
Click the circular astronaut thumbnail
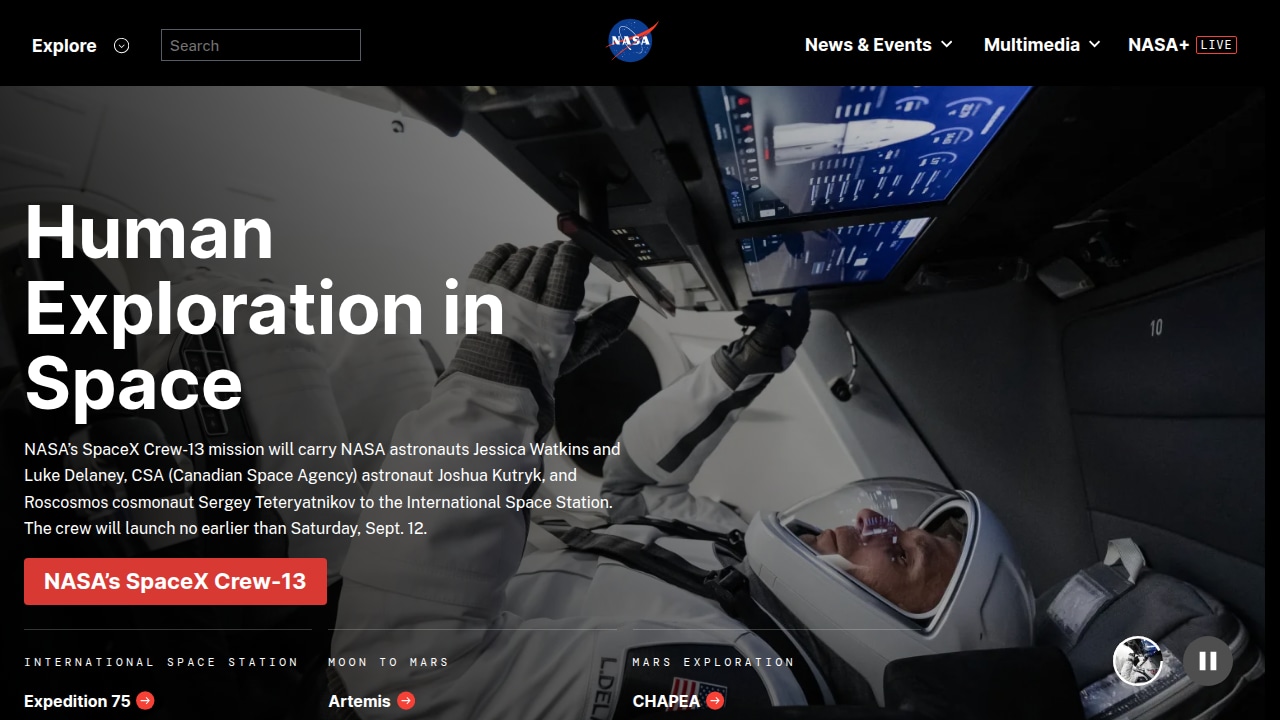point(1138,661)
